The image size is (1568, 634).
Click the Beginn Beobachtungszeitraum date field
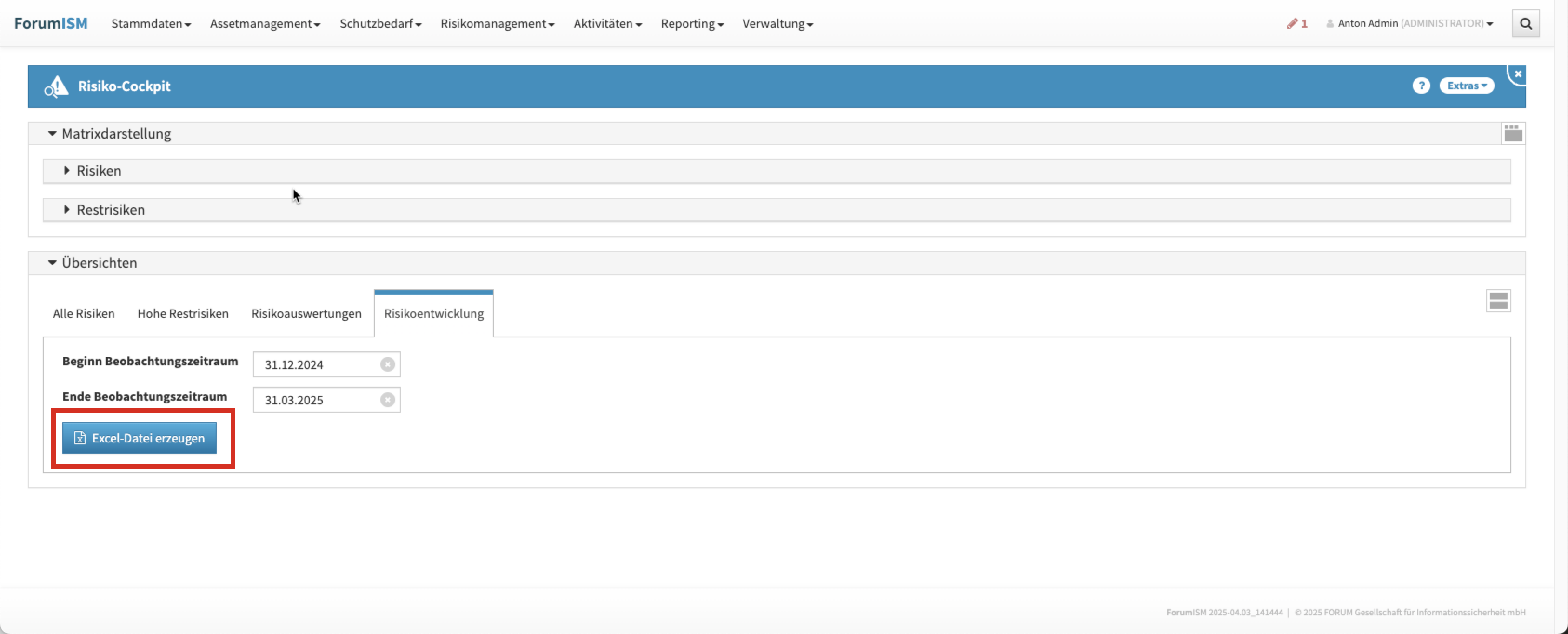[x=317, y=364]
